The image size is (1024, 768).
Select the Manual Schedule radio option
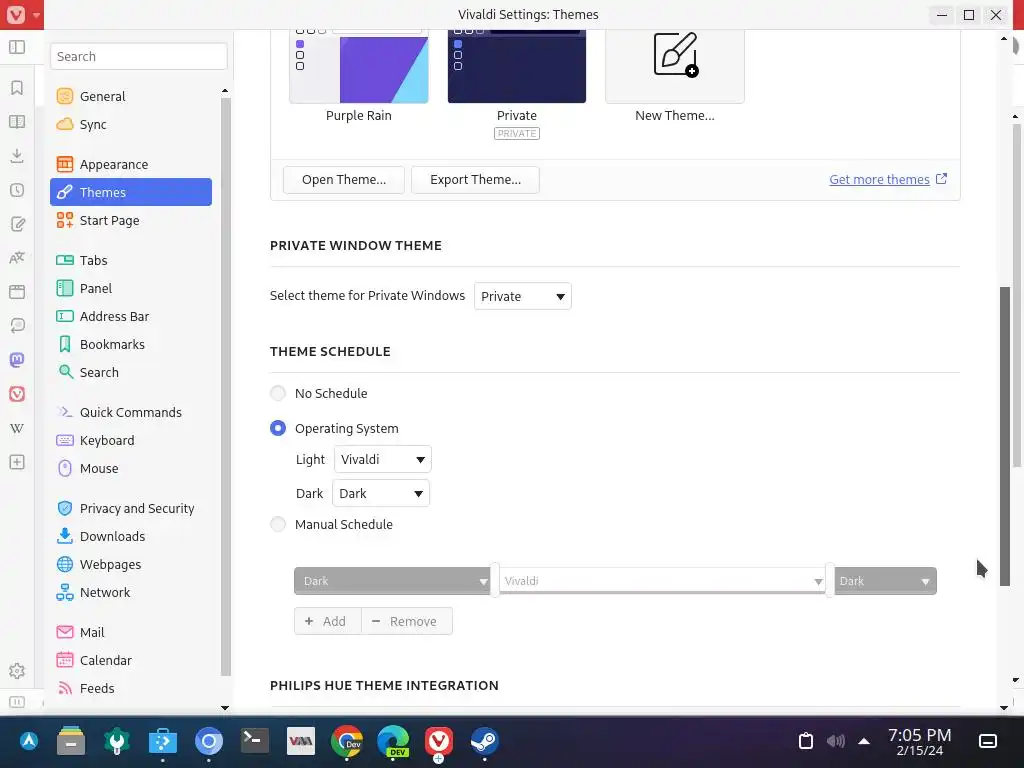click(x=278, y=524)
